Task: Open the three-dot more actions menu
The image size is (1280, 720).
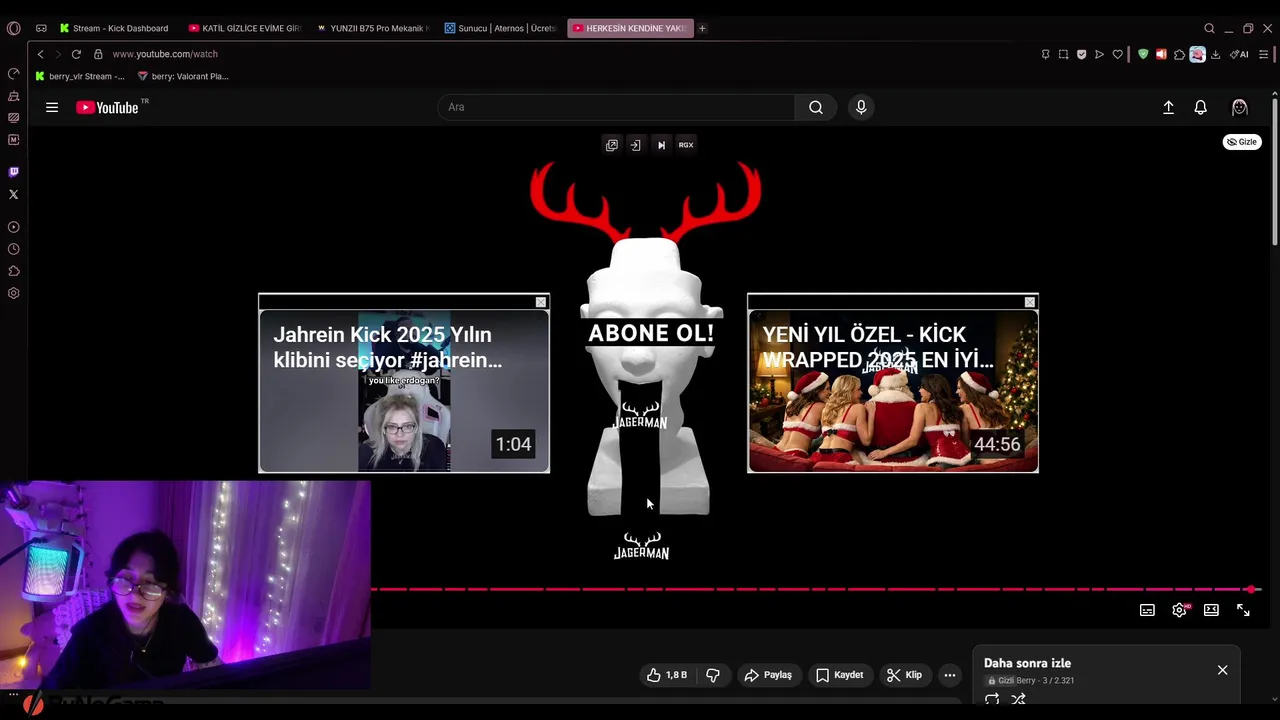Action: tap(950, 675)
